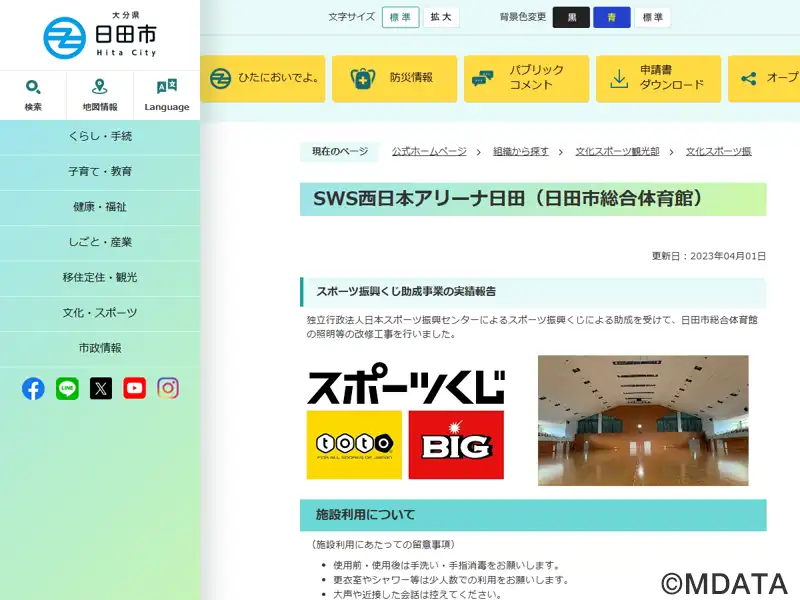Open the search (検索) magnifier icon
Image resolution: width=800 pixels, height=600 pixels.
point(33,87)
